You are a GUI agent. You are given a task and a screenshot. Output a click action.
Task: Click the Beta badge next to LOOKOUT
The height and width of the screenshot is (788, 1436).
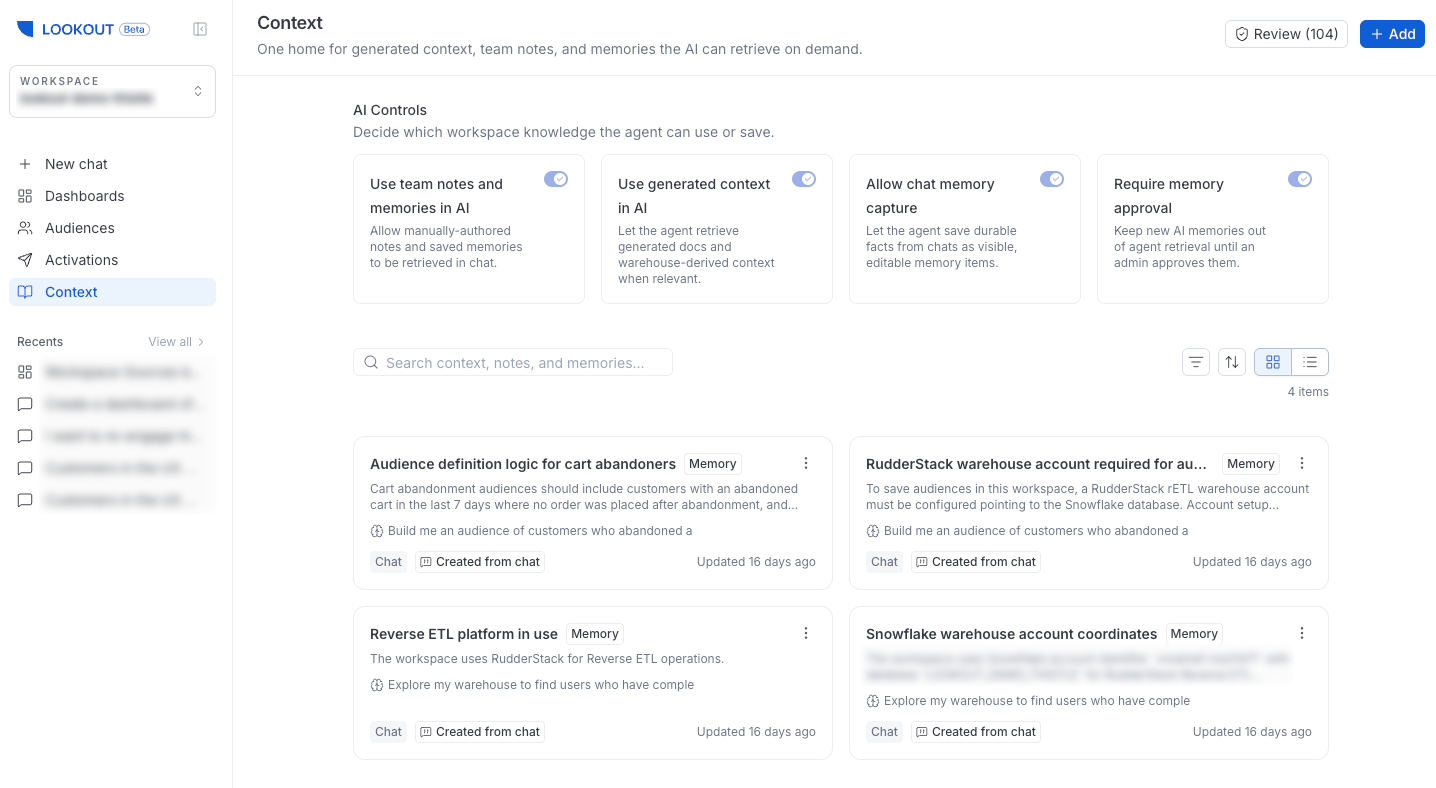pyautogui.click(x=134, y=30)
